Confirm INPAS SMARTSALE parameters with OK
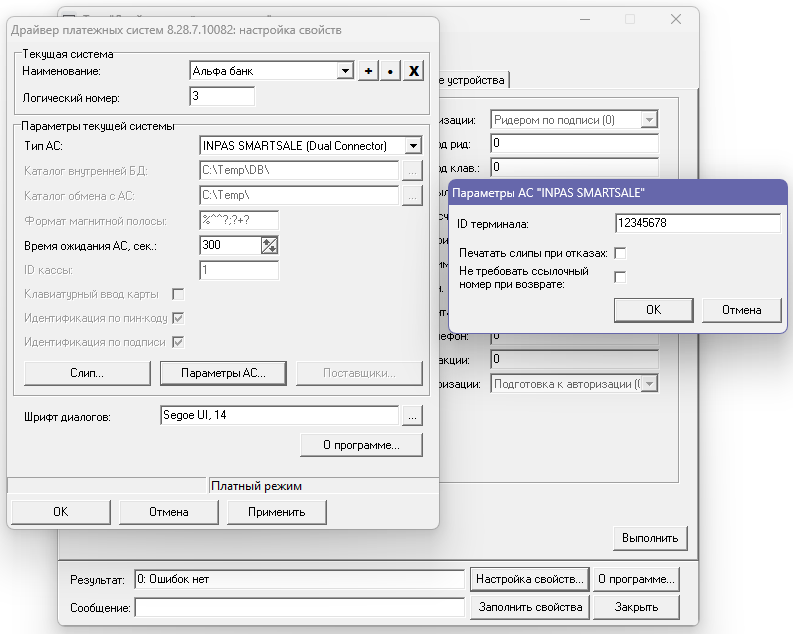This screenshot has width=793, height=634. click(653, 310)
